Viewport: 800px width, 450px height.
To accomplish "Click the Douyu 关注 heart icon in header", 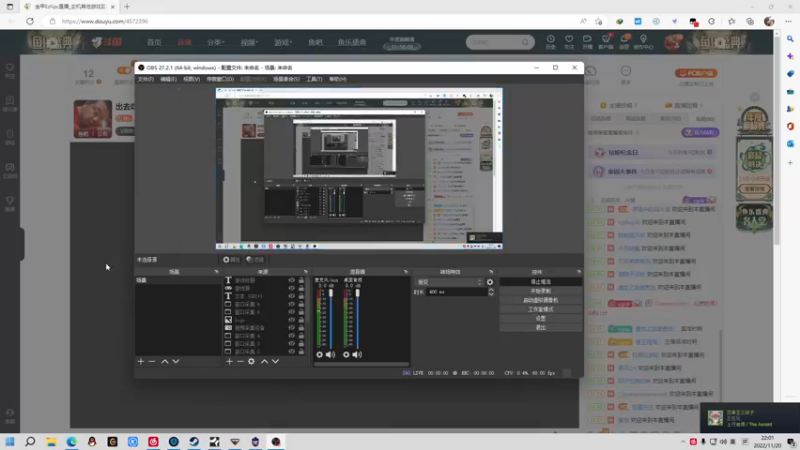I will [569, 39].
